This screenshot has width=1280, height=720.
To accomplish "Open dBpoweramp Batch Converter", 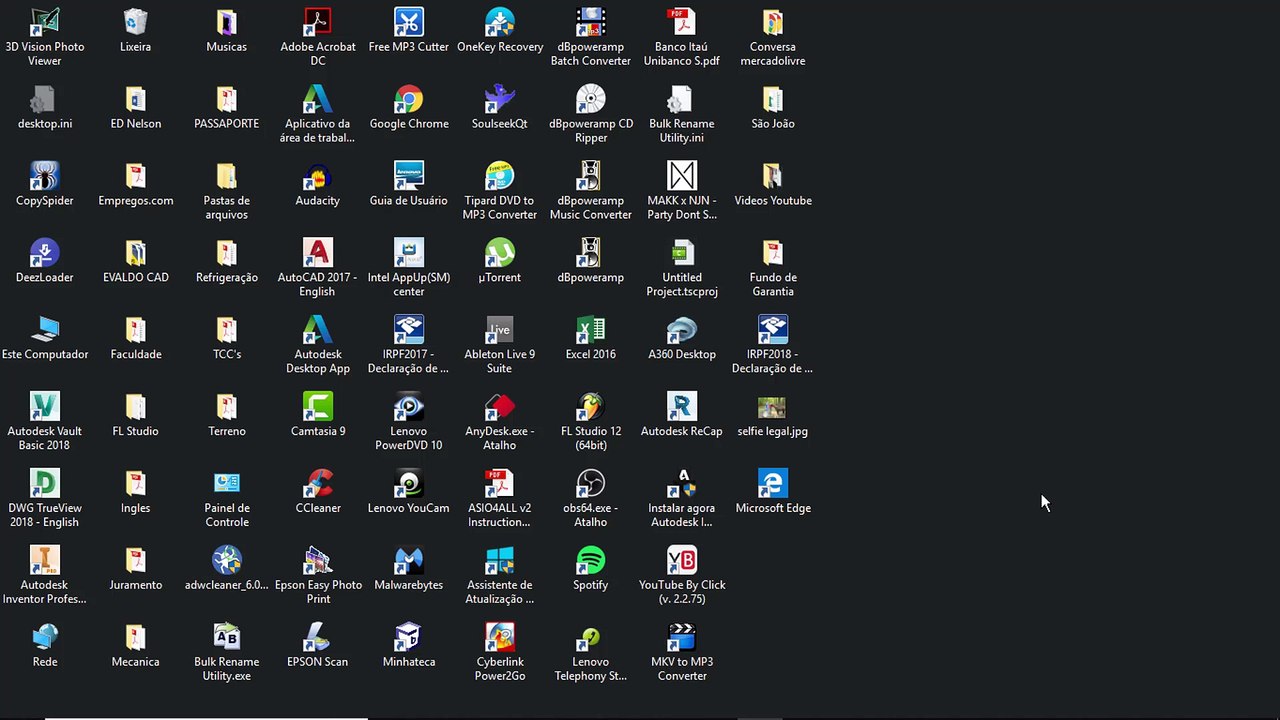I will [x=591, y=23].
